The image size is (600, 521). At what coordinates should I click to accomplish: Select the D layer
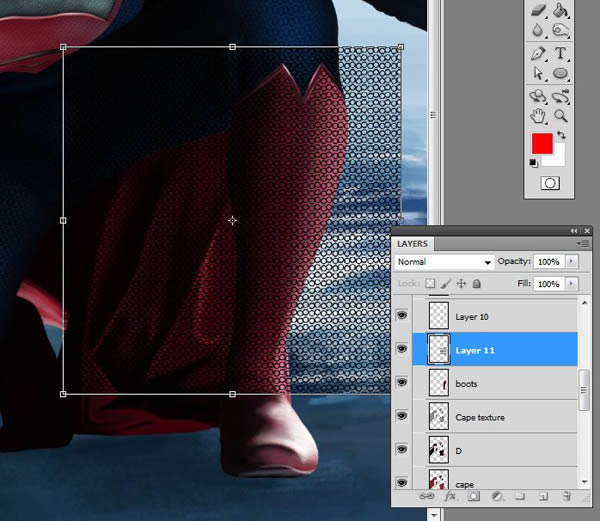tap(494, 450)
